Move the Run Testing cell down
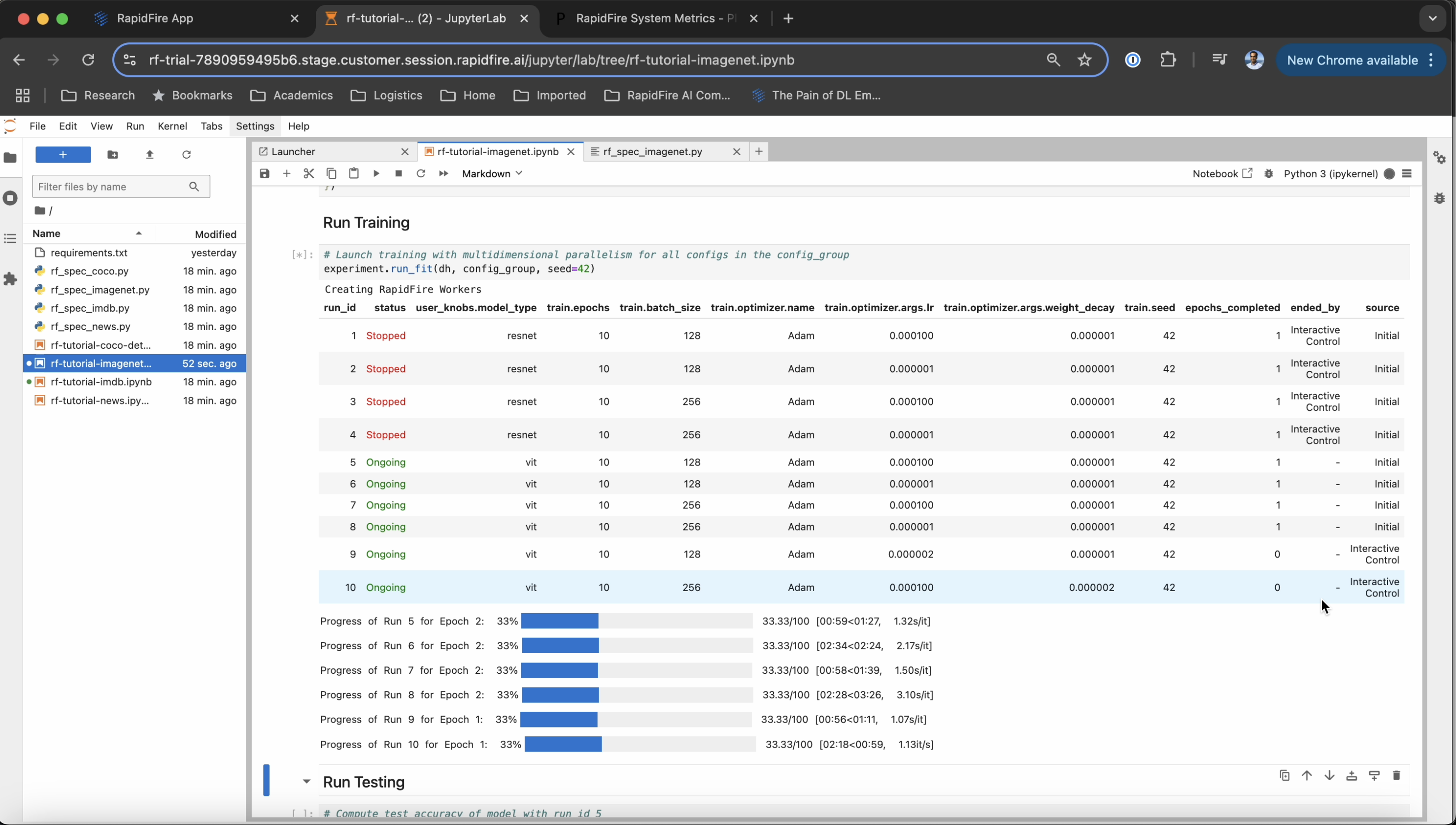This screenshot has height=825, width=1456. tap(1329, 775)
